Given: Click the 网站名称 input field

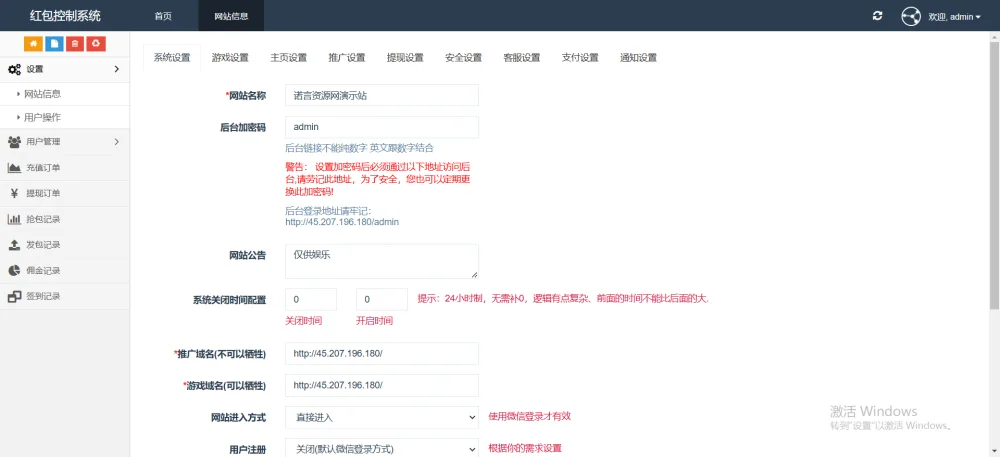Looking at the screenshot, I should point(381,96).
